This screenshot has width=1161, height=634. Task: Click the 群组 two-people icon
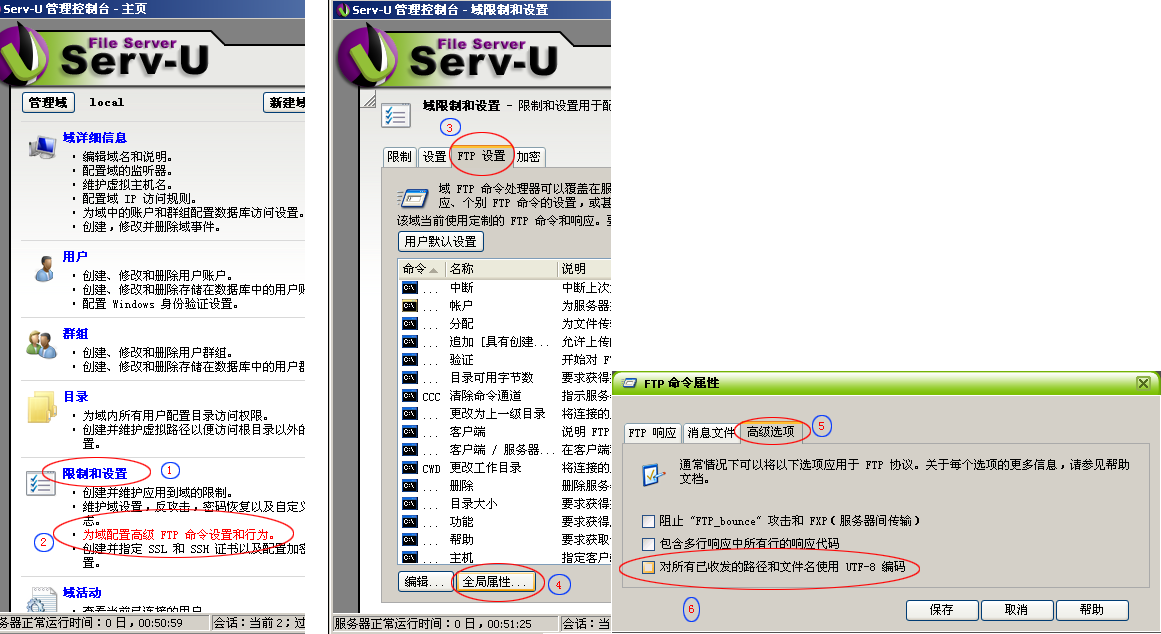(41, 345)
